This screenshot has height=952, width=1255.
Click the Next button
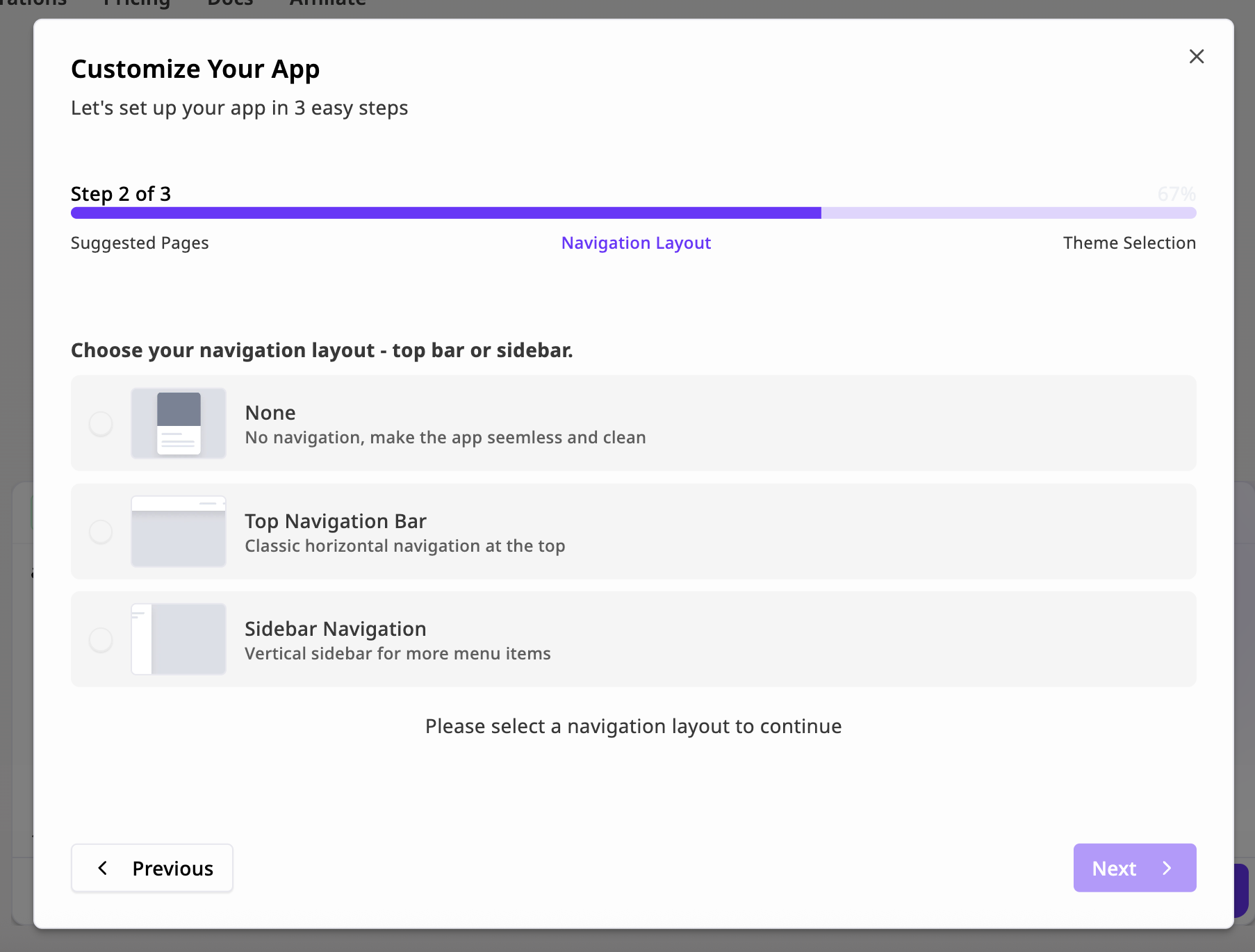1134,868
